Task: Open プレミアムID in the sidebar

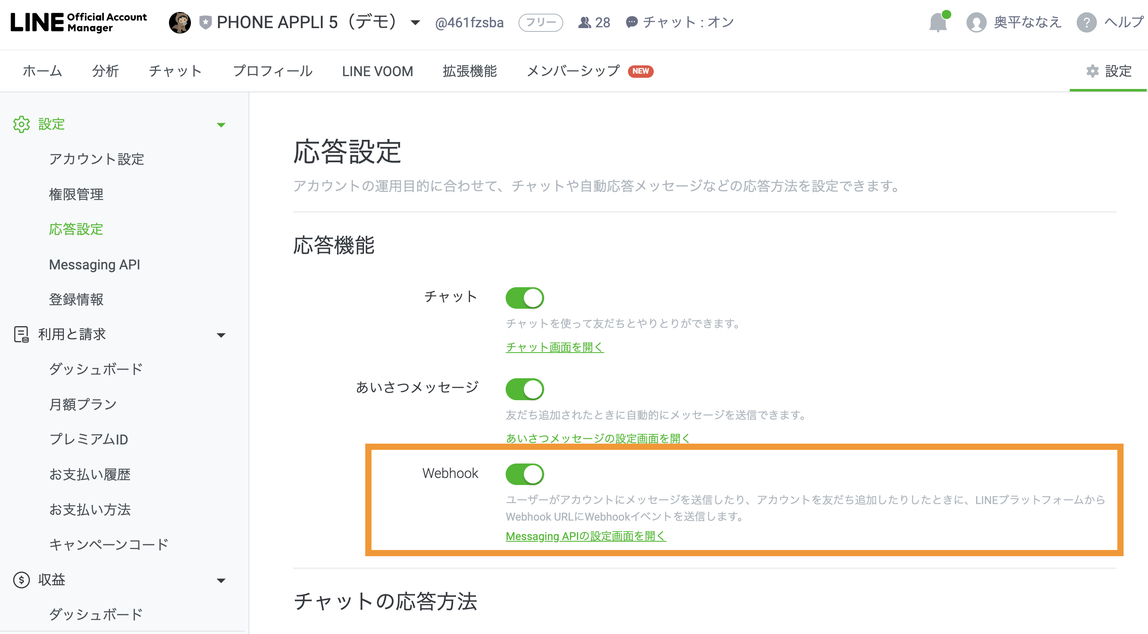Action: click(x=89, y=439)
